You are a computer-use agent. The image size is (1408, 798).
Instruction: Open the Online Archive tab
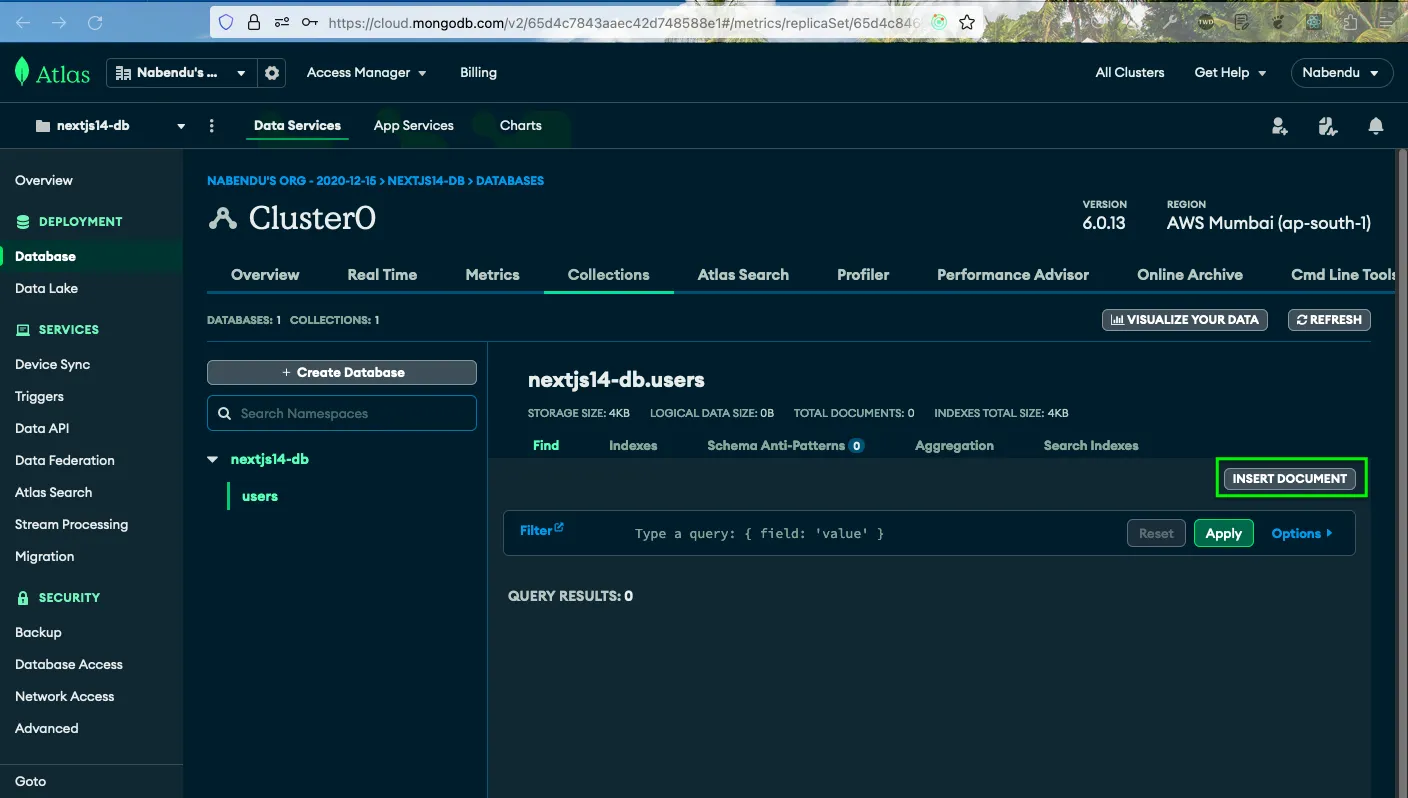point(1190,274)
